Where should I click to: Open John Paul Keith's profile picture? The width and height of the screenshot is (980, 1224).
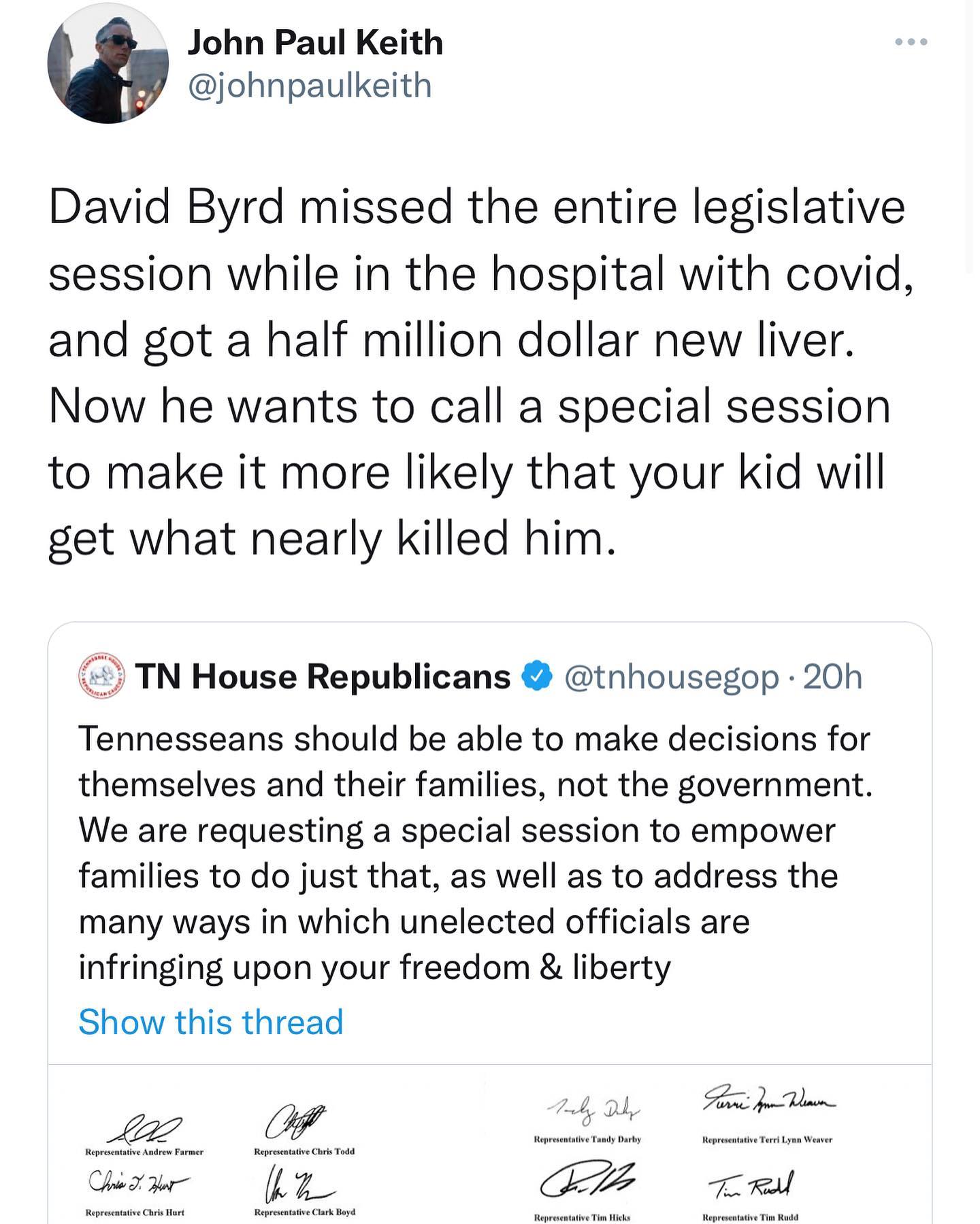(x=108, y=63)
